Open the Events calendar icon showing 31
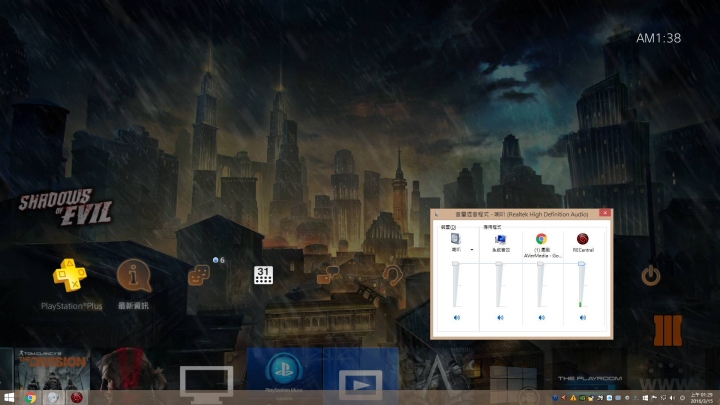 tap(264, 275)
